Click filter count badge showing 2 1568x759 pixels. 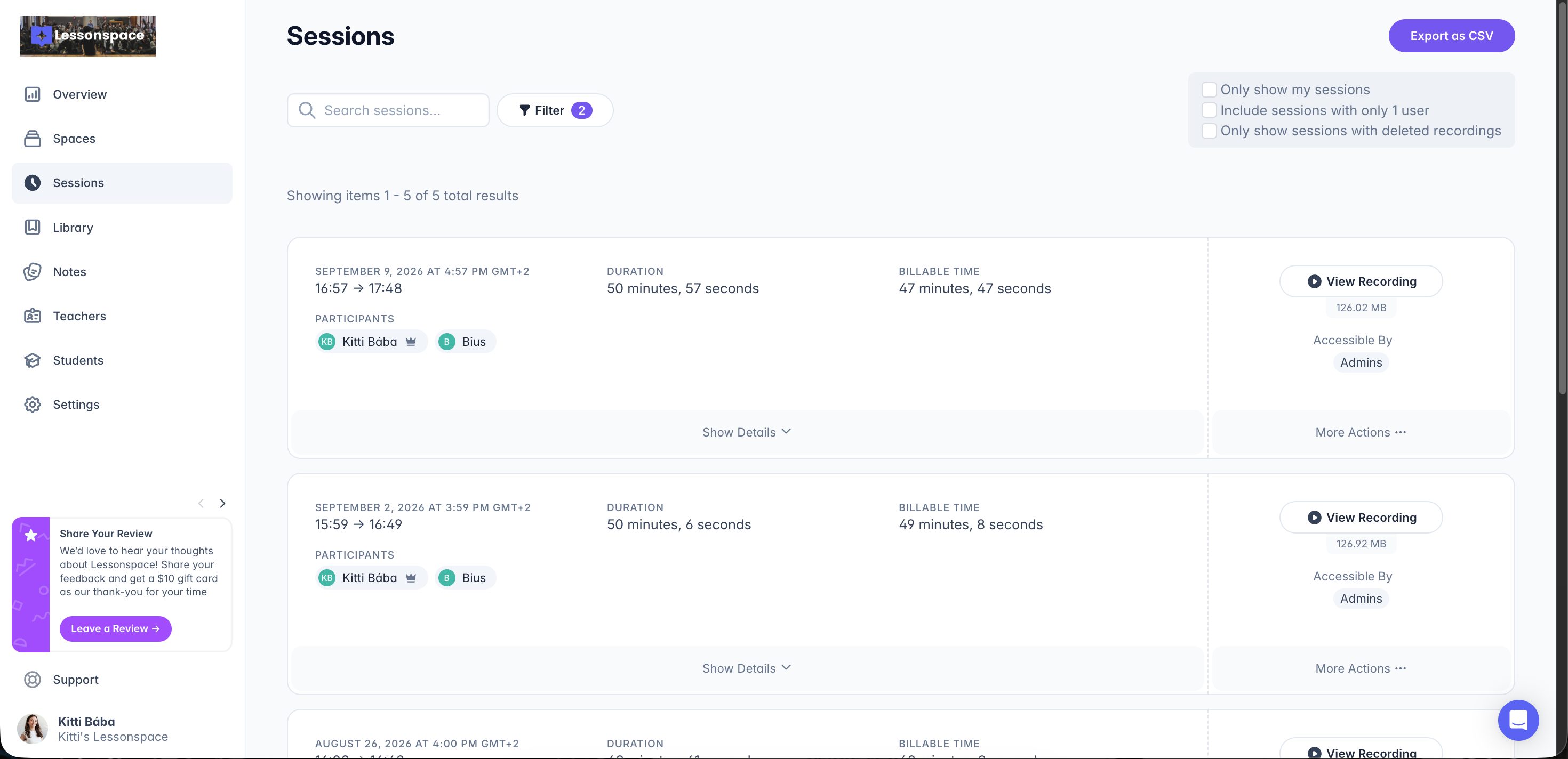[x=581, y=110]
